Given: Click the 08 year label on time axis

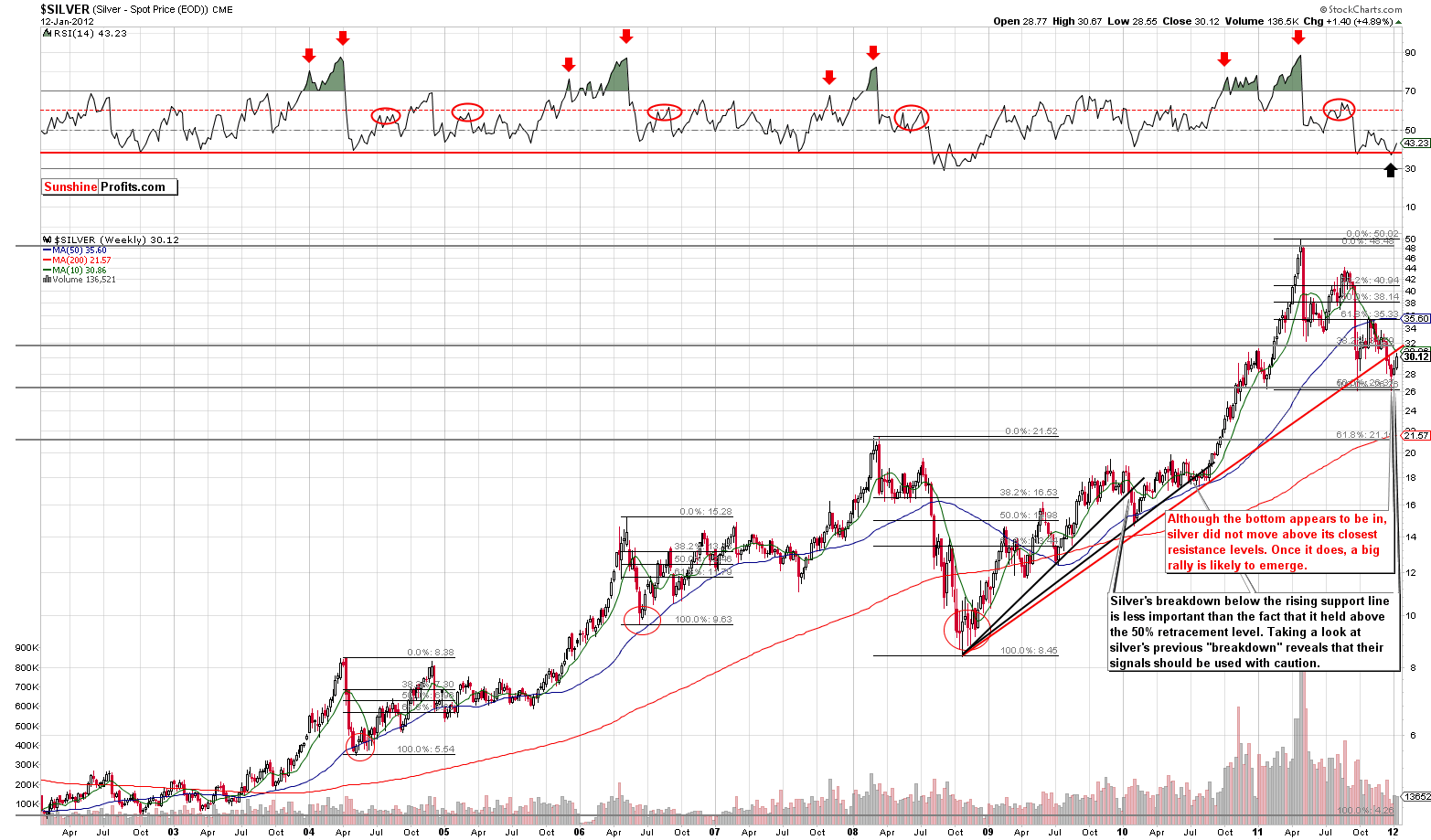Looking at the screenshot, I should (852, 832).
